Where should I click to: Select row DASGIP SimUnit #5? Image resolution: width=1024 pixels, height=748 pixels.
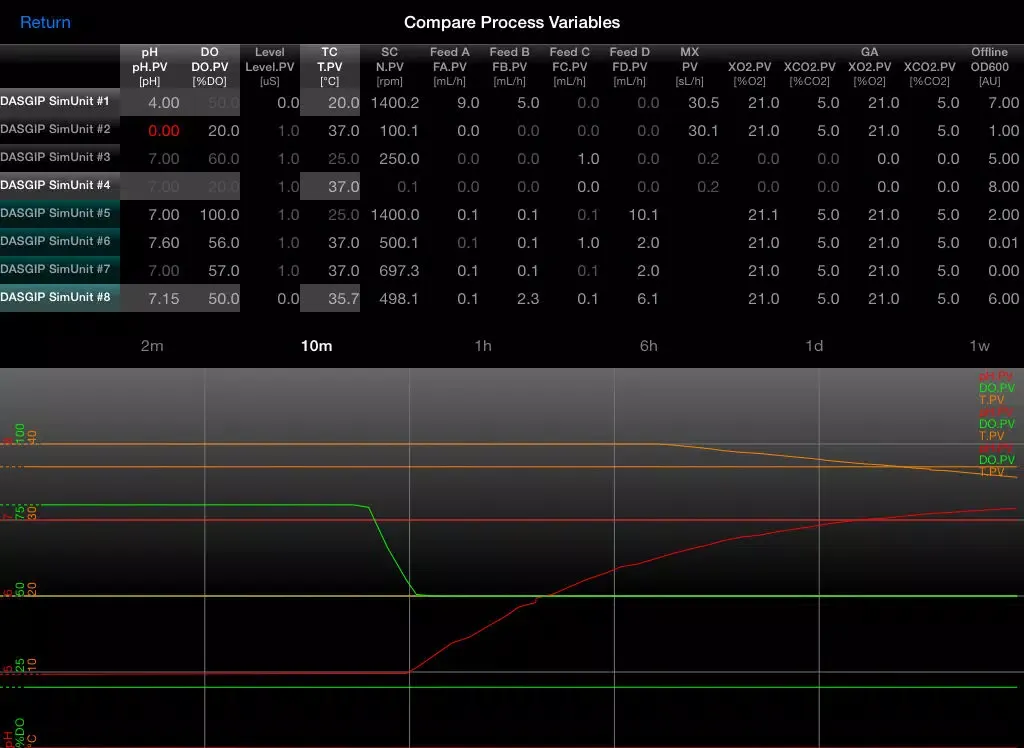(x=60, y=214)
